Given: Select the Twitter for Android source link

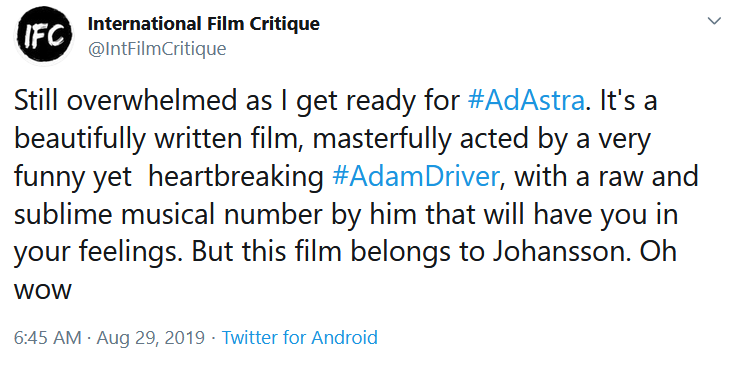Looking at the screenshot, I should 299,338.
